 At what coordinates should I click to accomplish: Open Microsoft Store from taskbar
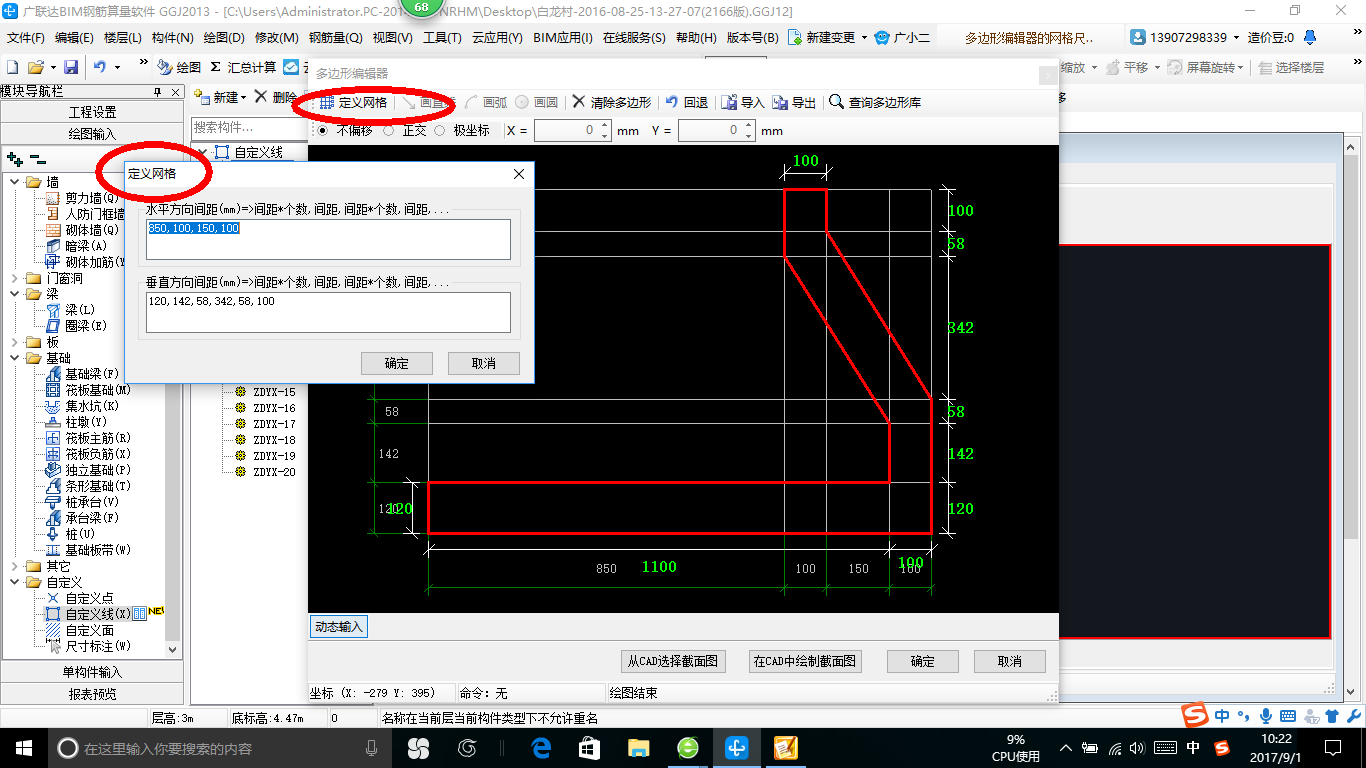pyautogui.click(x=589, y=747)
